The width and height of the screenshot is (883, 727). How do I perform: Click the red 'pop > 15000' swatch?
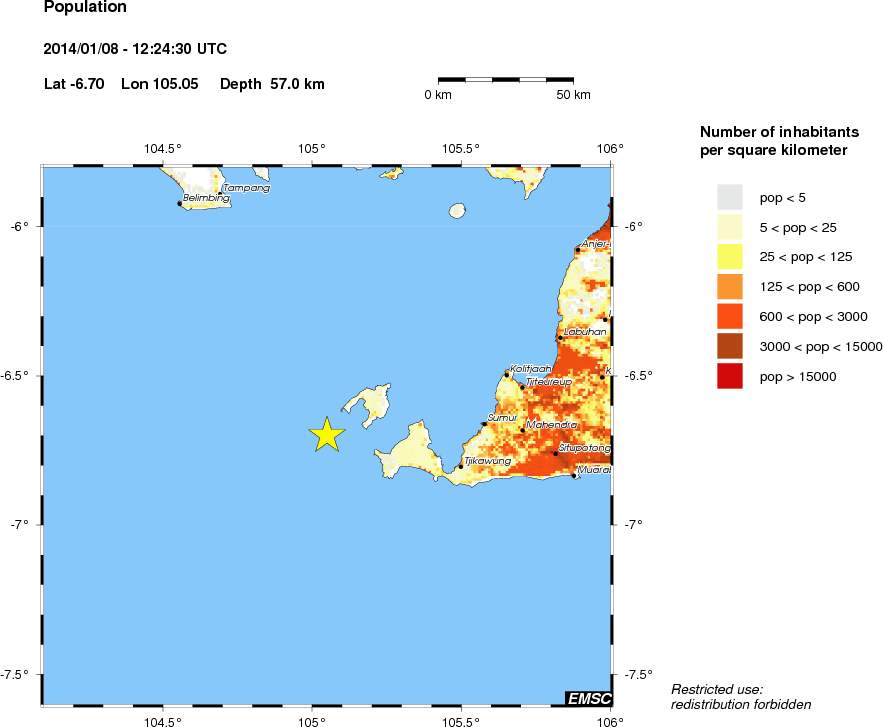click(730, 377)
